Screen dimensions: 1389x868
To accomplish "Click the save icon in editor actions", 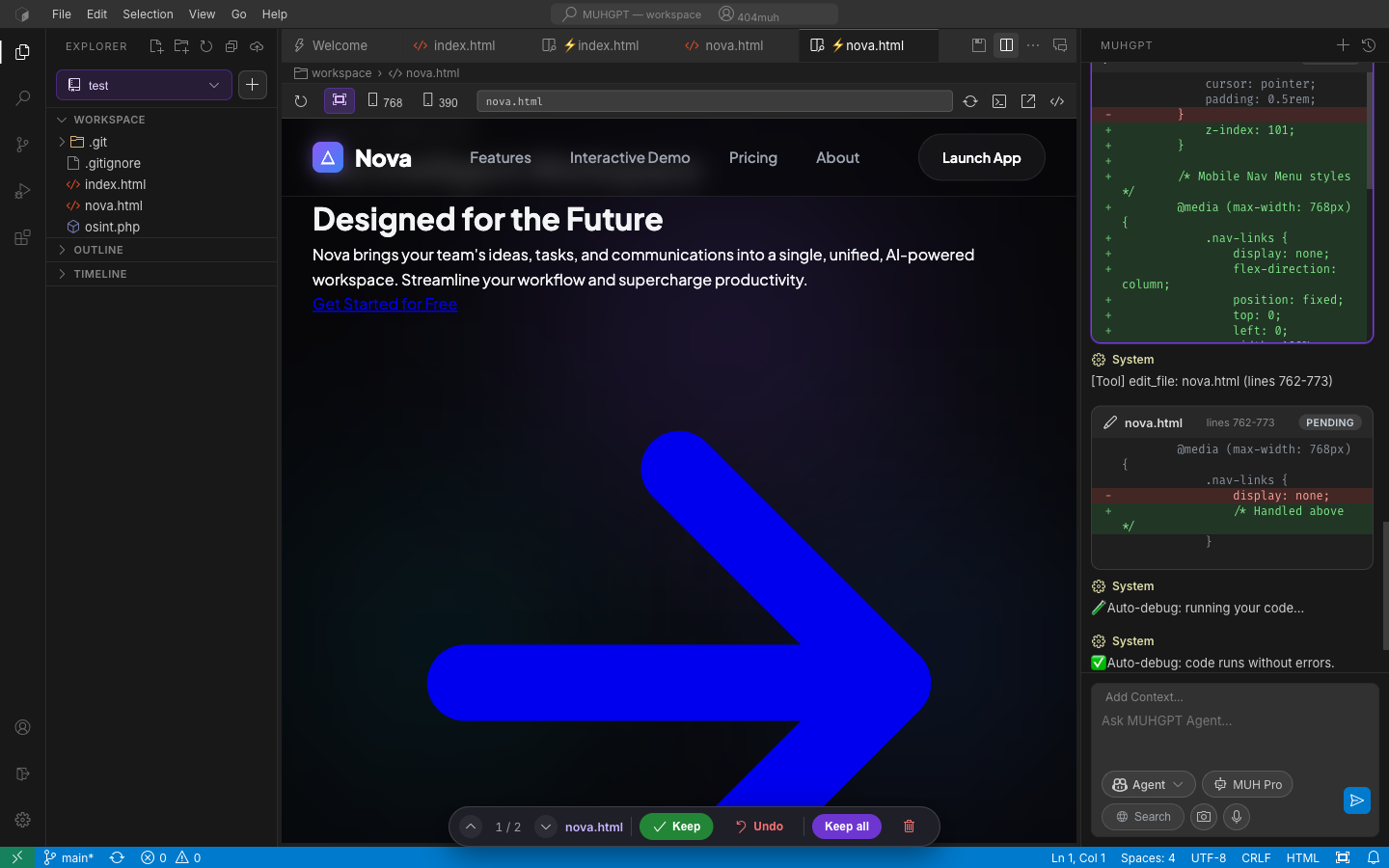I will point(979,45).
